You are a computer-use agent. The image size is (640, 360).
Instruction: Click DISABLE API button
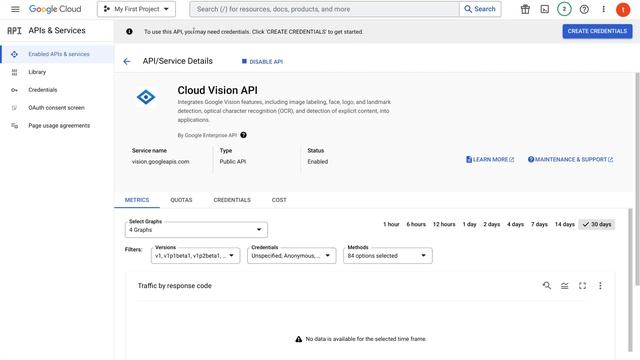pos(262,62)
